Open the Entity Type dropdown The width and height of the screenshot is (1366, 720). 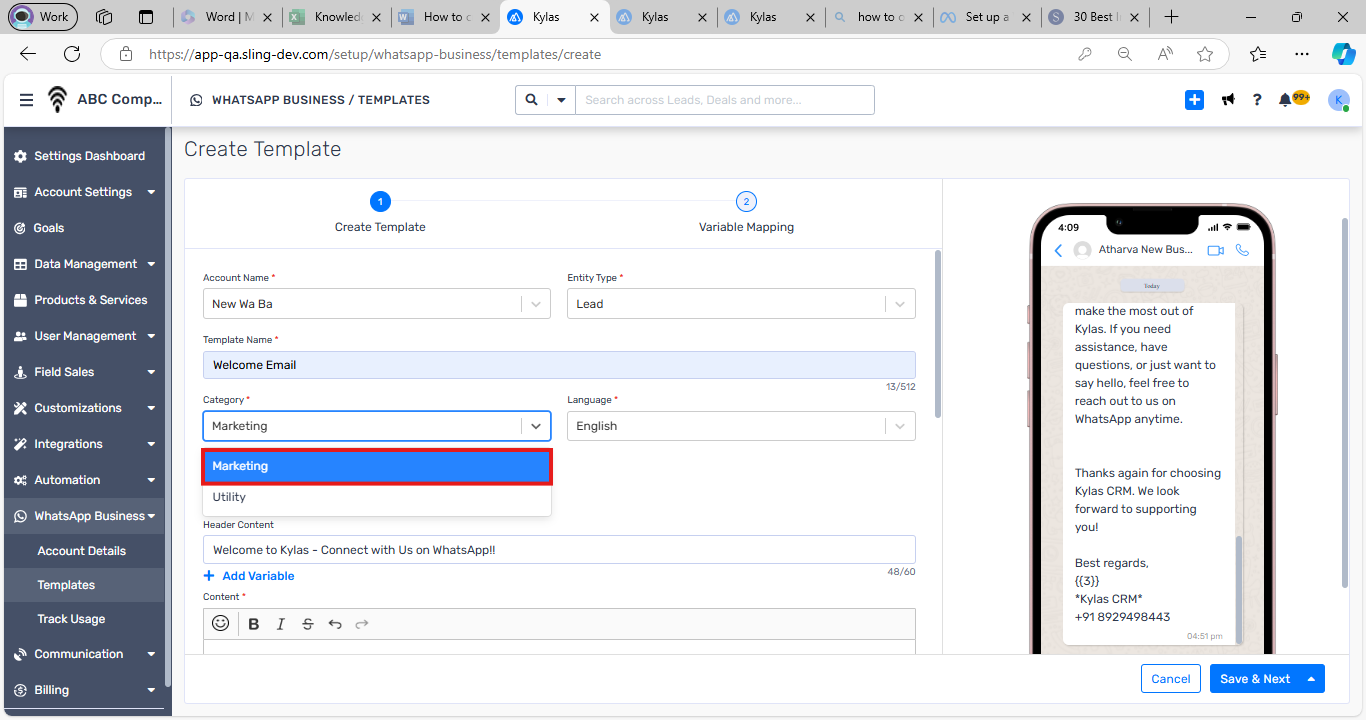[x=741, y=304]
